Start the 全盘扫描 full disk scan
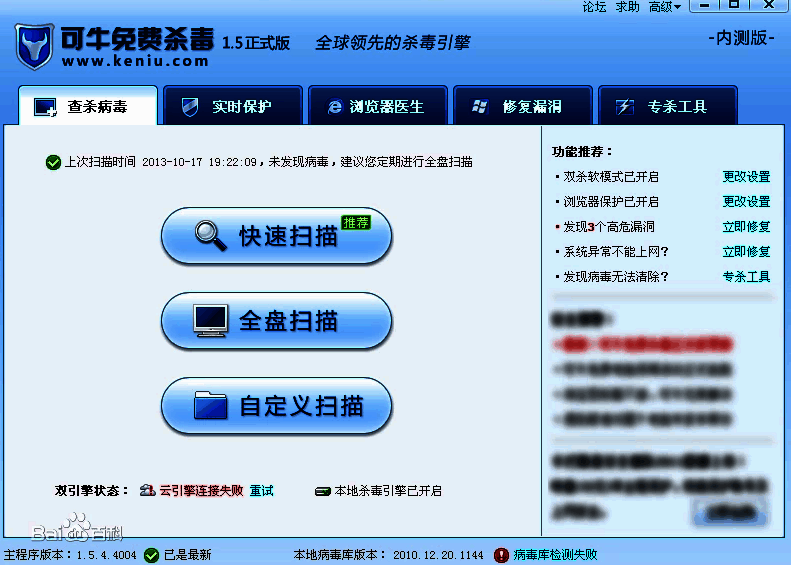791x565 pixels. tap(276, 321)
